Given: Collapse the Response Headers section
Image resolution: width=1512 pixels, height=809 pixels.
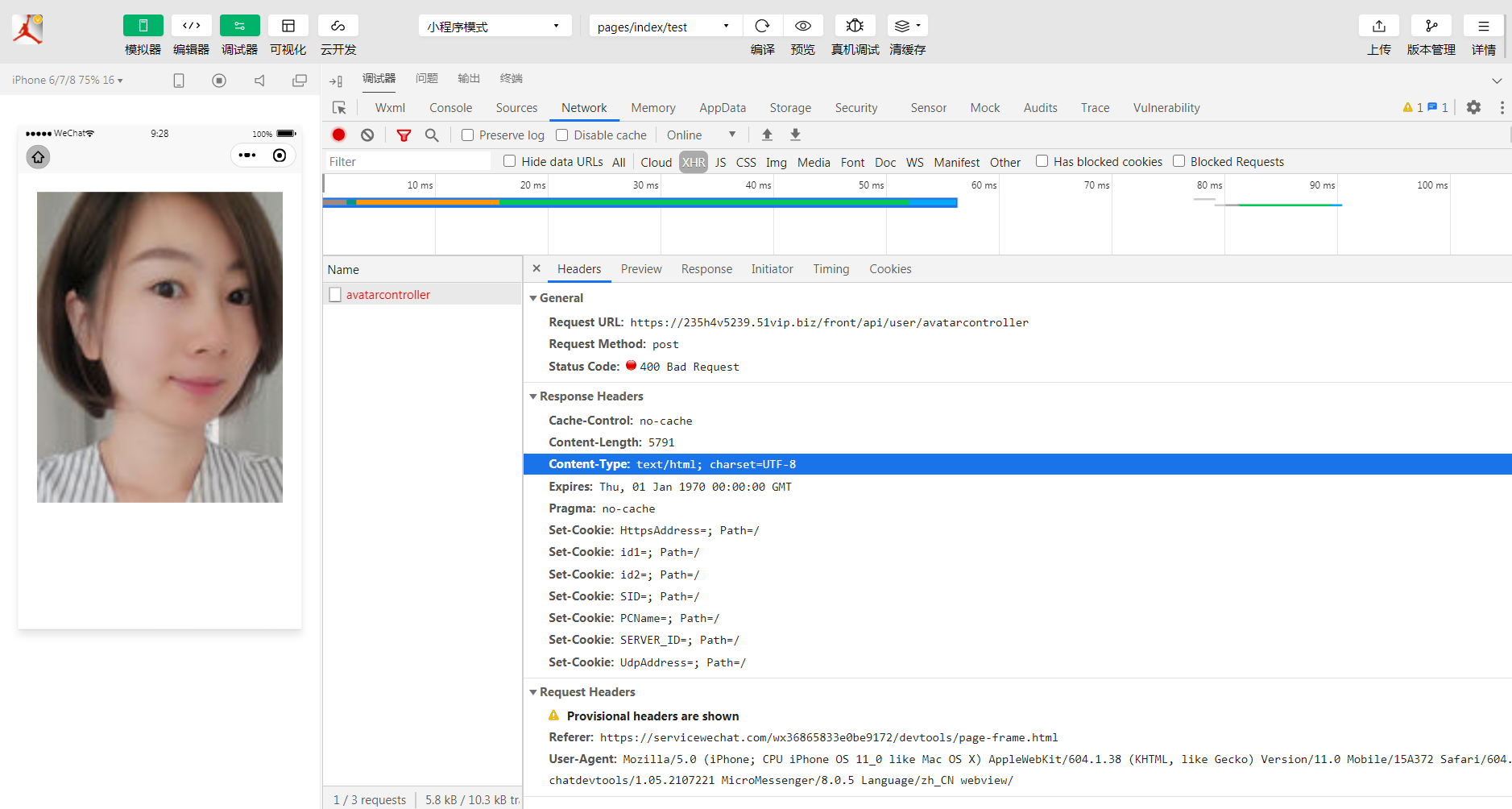Looking at the screenshot, I should 533,396.
